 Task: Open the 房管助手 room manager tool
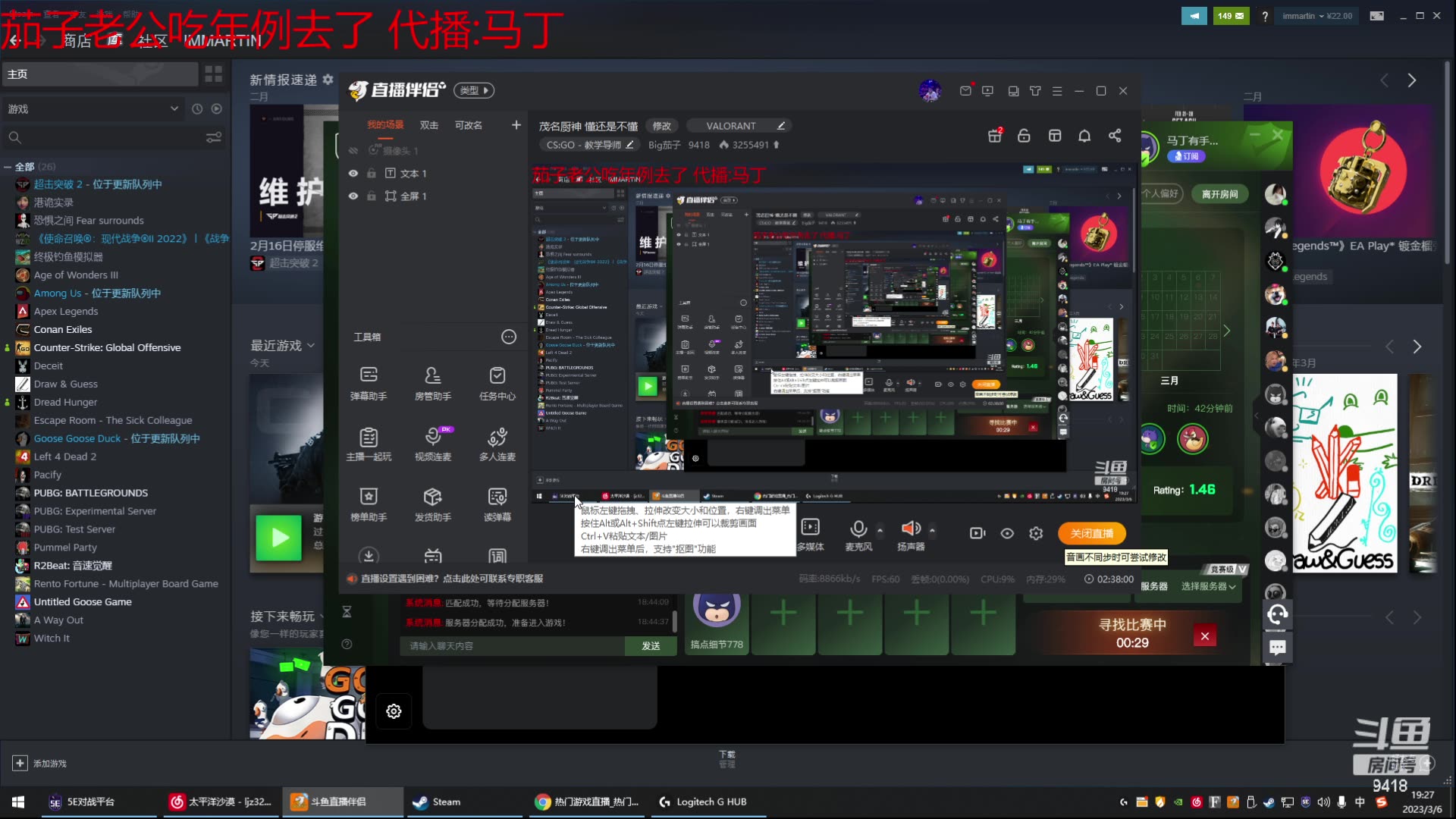432,383
